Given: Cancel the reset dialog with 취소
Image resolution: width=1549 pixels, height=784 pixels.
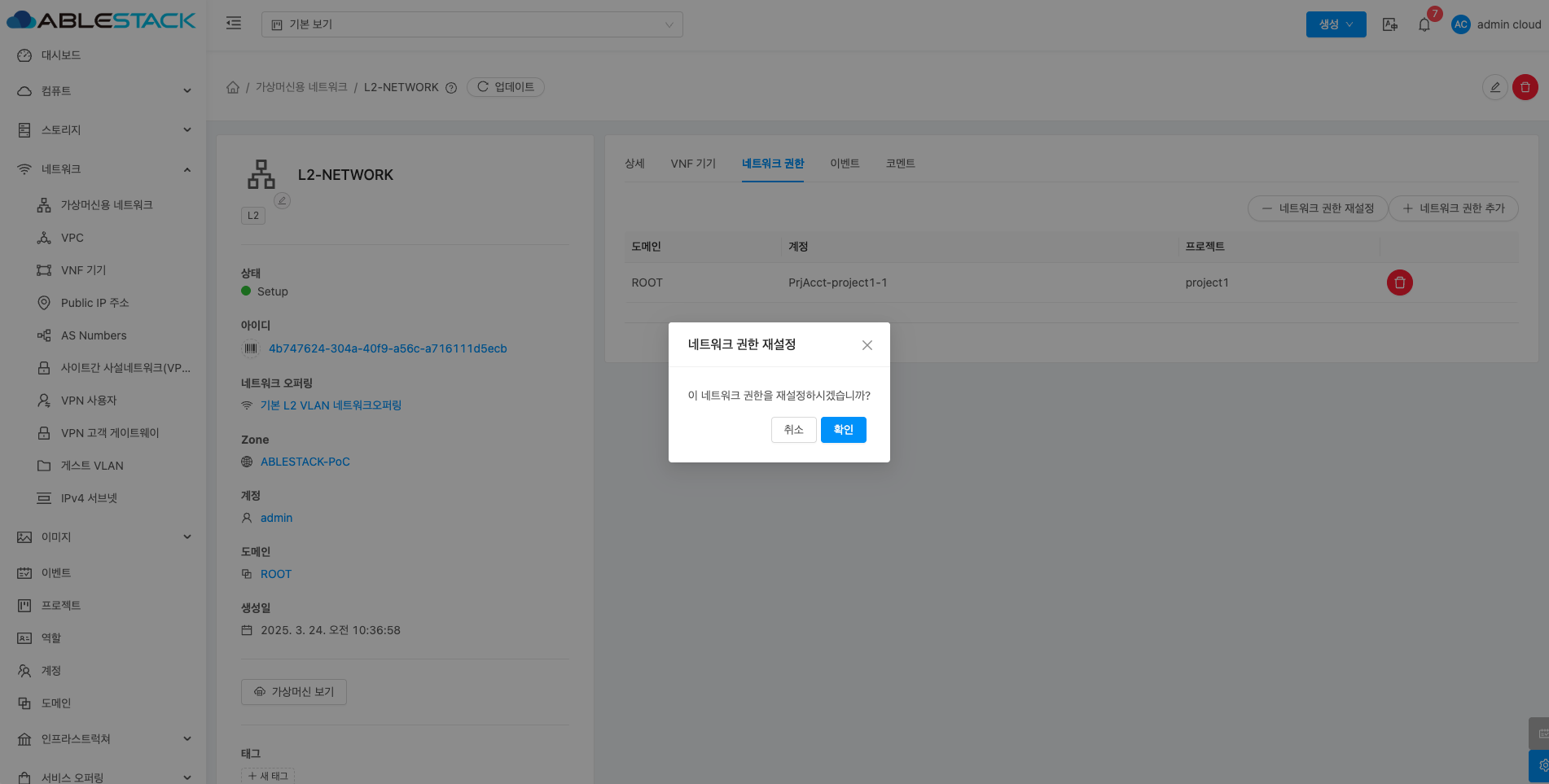Looking at the screenshot, I should [x=794, y=430].
